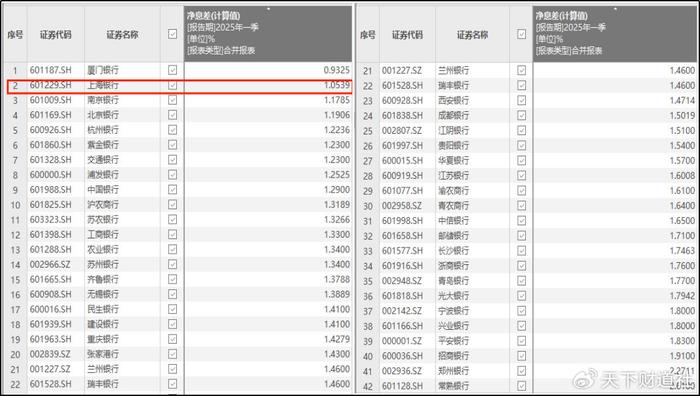Toggle checkbox next to 宁波银行
The width and height of the screenshot is (700, 396).
[x=521, y=311]
